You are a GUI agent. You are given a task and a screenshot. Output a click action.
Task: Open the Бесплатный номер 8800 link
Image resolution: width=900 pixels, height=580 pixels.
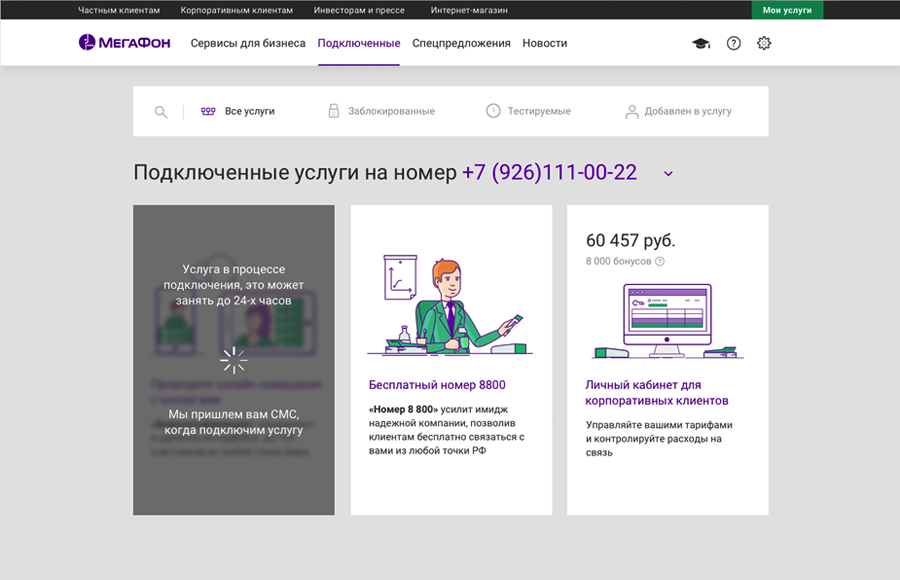coord(437,384)
